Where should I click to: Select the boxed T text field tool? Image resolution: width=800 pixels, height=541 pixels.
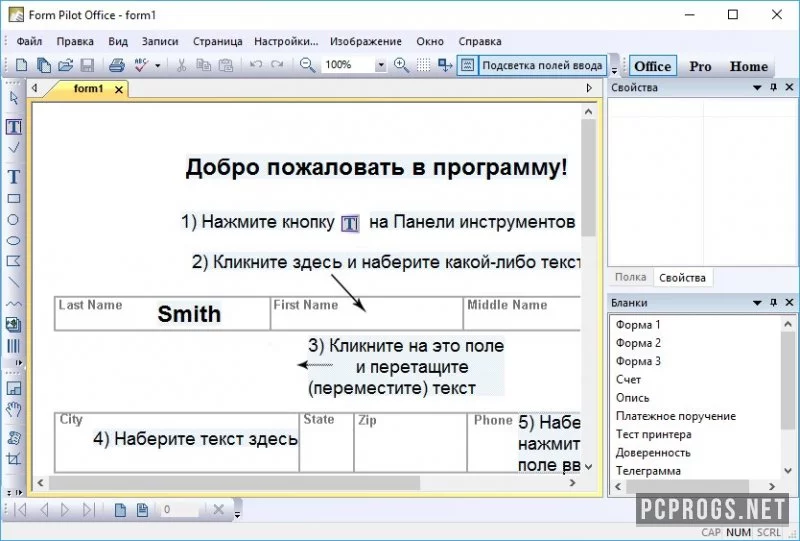[14, 127]
